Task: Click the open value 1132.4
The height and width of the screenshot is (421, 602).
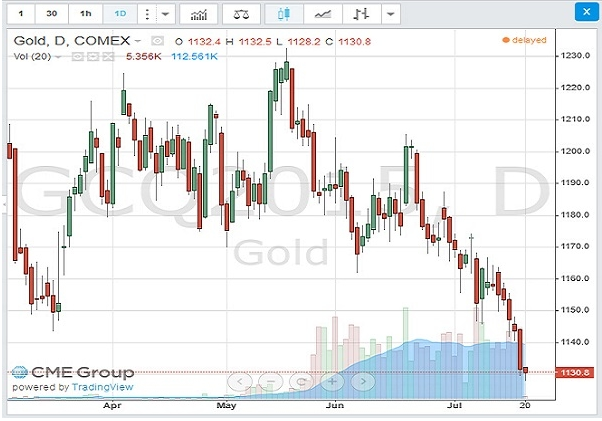Action: click(x=204, y=41)
